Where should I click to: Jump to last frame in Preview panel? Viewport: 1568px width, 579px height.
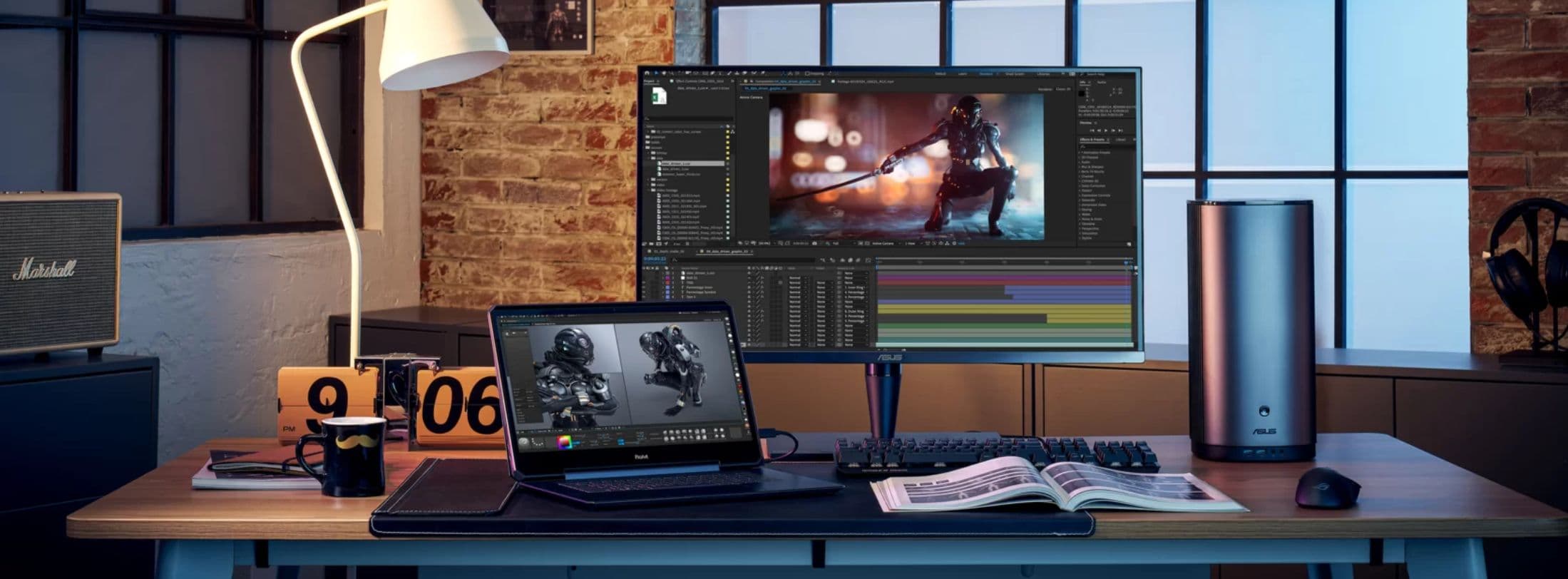pos(1120,130)
